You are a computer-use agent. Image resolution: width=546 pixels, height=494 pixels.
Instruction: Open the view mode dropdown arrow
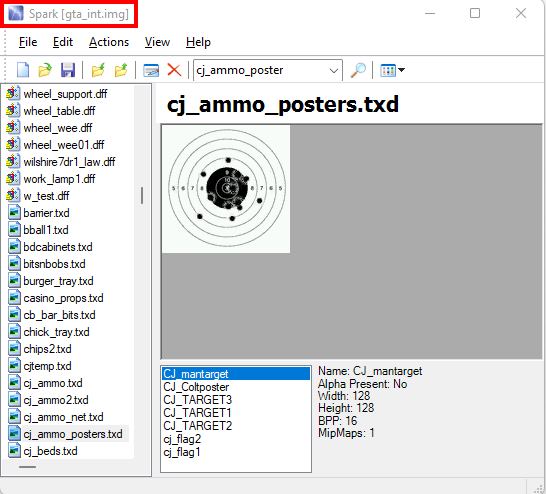tap(401, 70)
